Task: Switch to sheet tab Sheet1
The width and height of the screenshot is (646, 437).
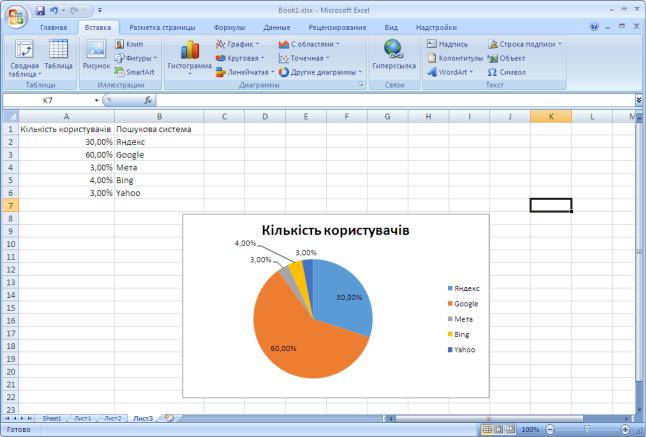Action: [52, 418]
